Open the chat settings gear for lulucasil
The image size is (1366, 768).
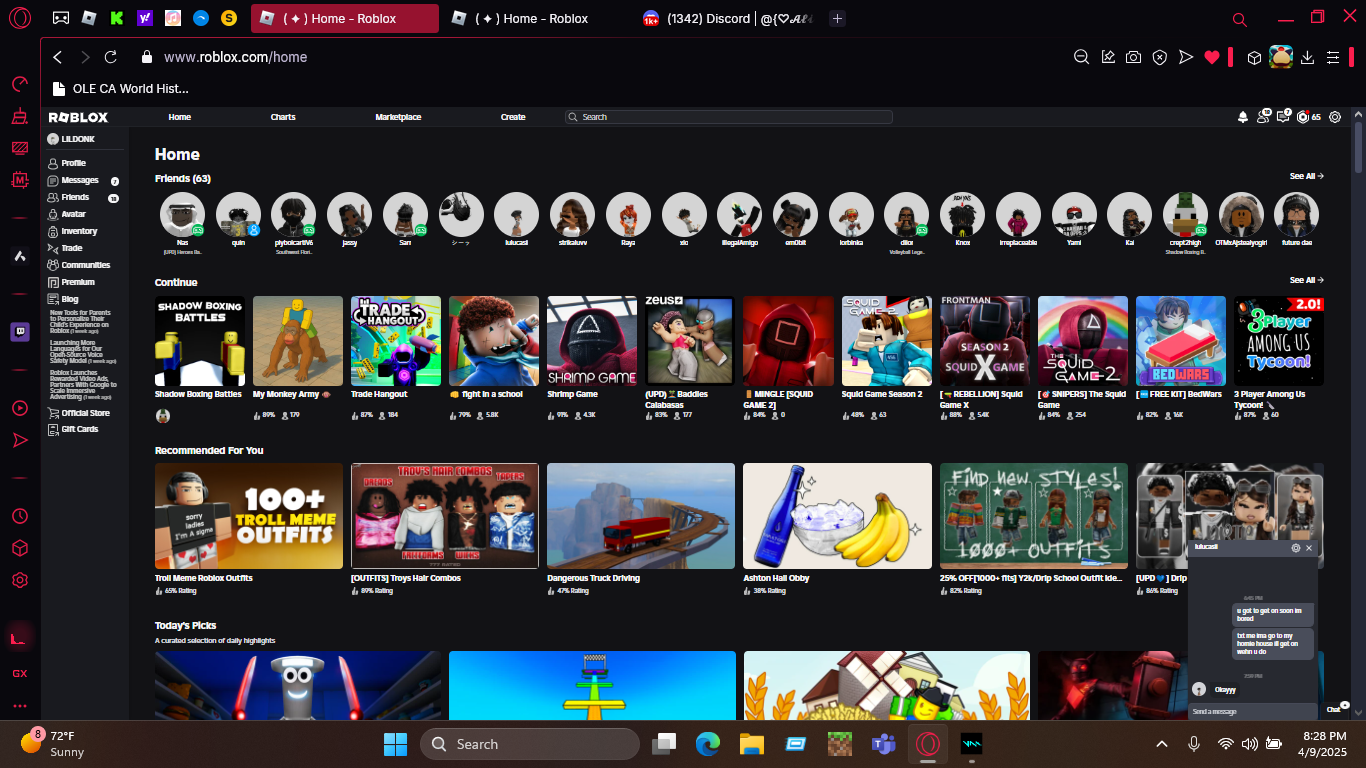(1296, 548)
